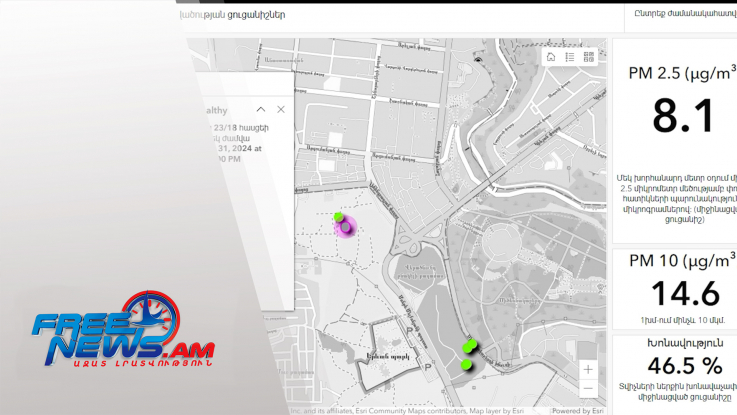The width and height of the screenshot is (737, 415).
Task: Zoom out with the minus button
Action: [588, 389]
